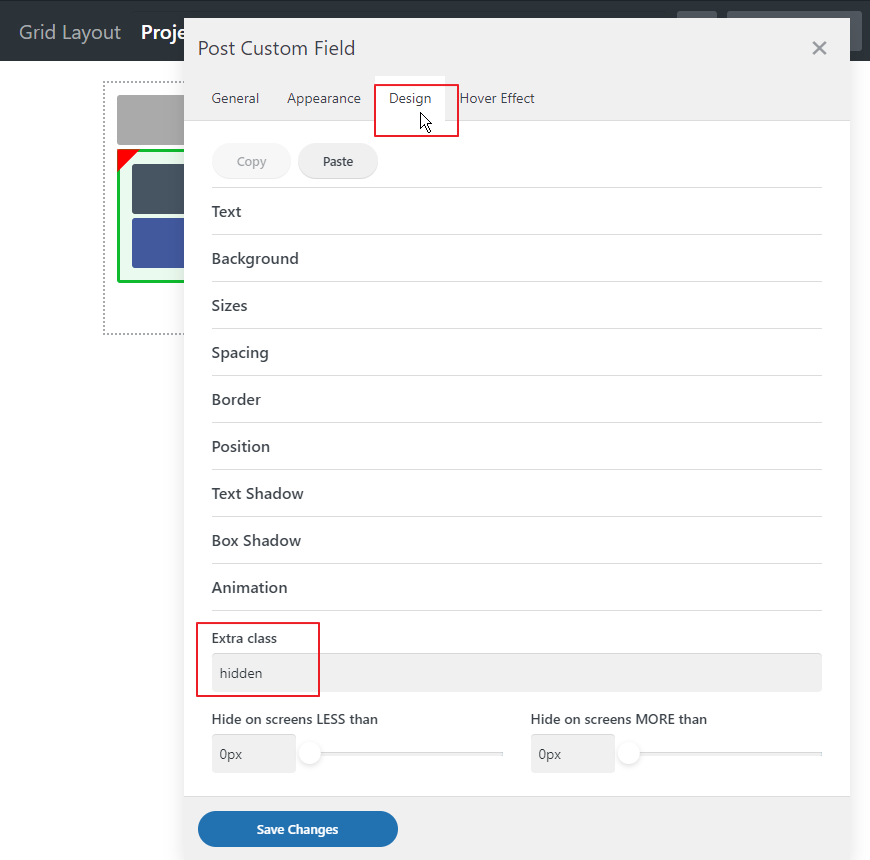Image resolution: width=870 pixels, height=860 pixels.
Task: Expand the Box Shadow section
Action: [517, 540]
